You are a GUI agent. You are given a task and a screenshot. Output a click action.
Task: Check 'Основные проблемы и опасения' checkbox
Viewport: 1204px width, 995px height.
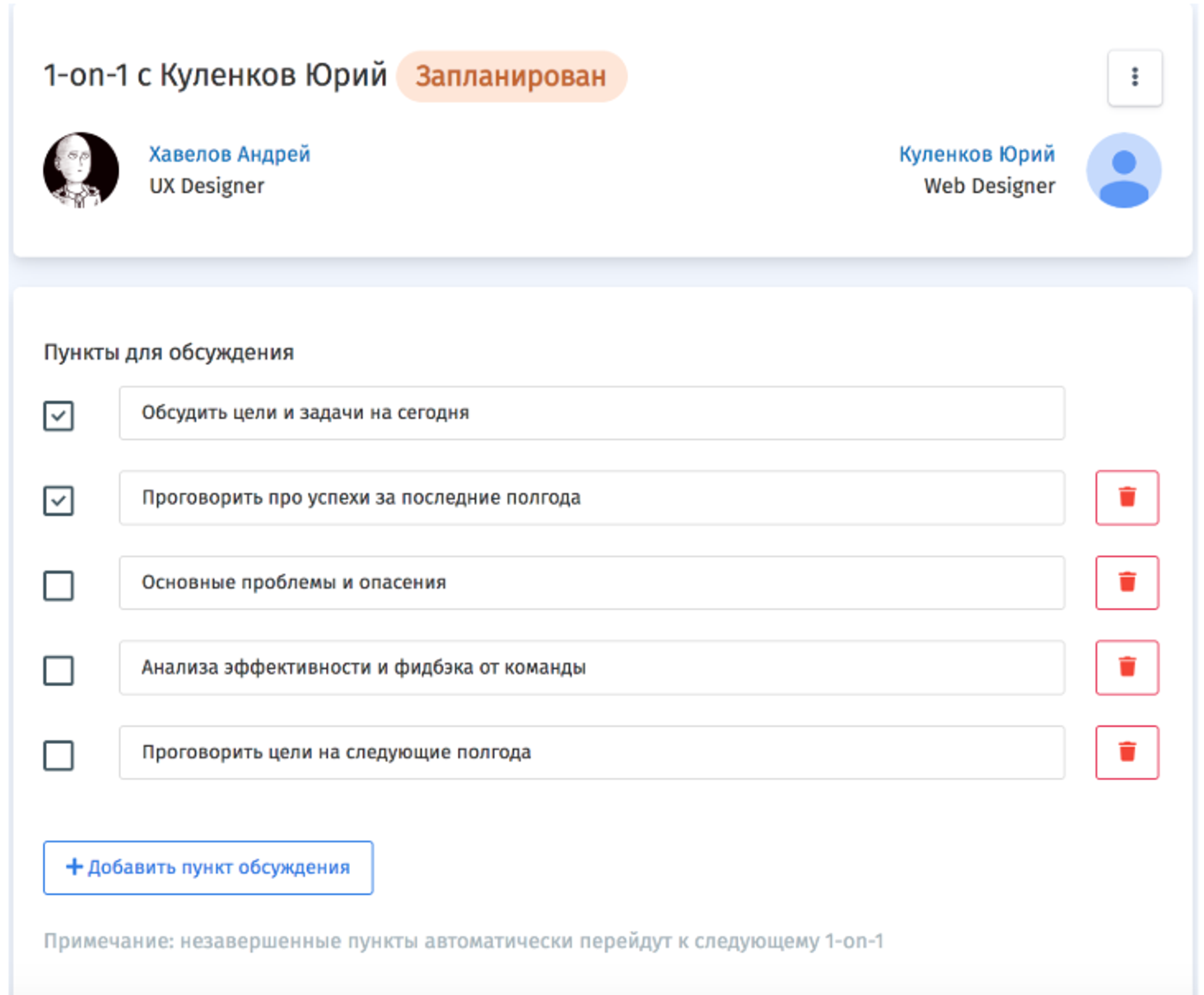coord(58,585)
